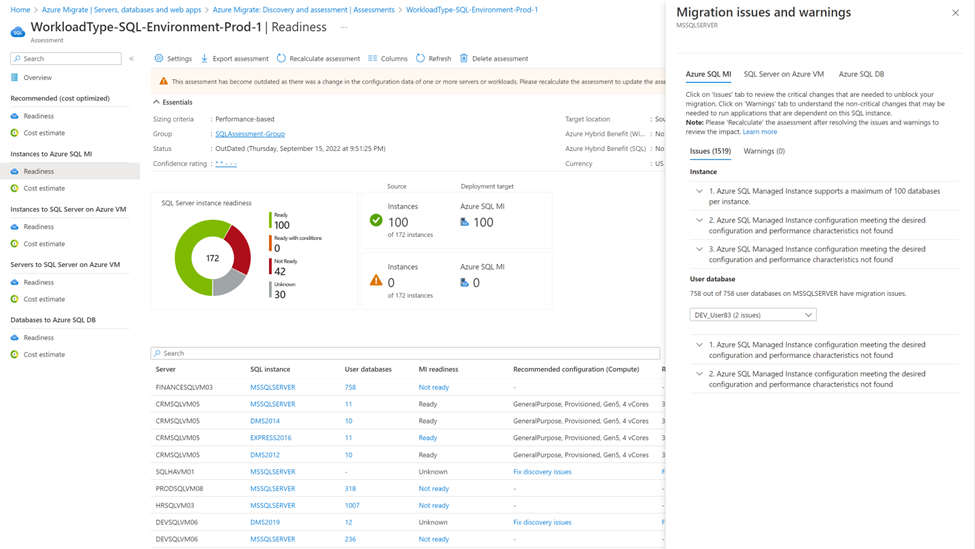Click the Export assessment download icon
975x549 pixels.
[x=204, y=58]
